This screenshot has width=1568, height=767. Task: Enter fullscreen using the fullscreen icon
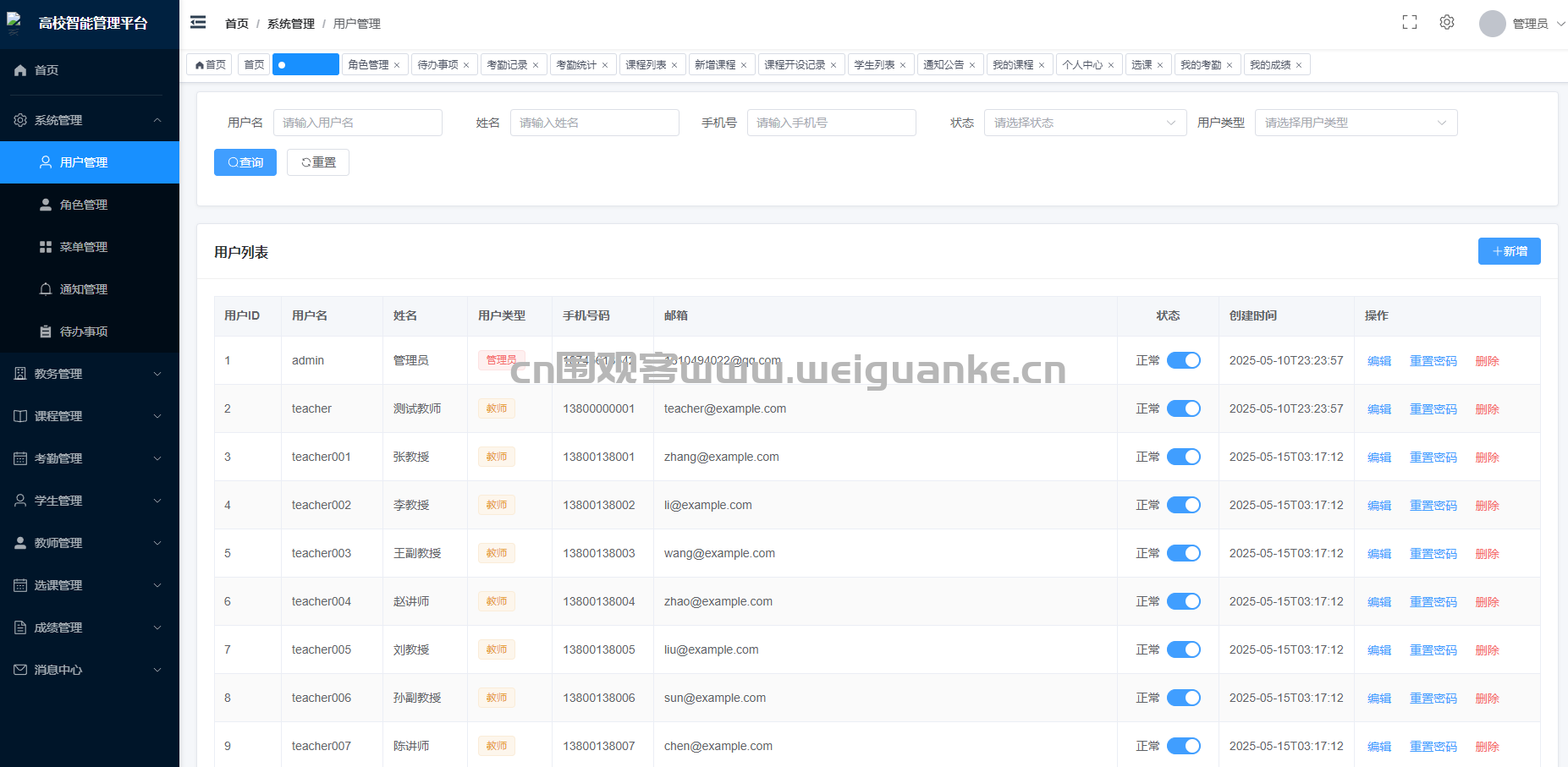click(1409, 23)
